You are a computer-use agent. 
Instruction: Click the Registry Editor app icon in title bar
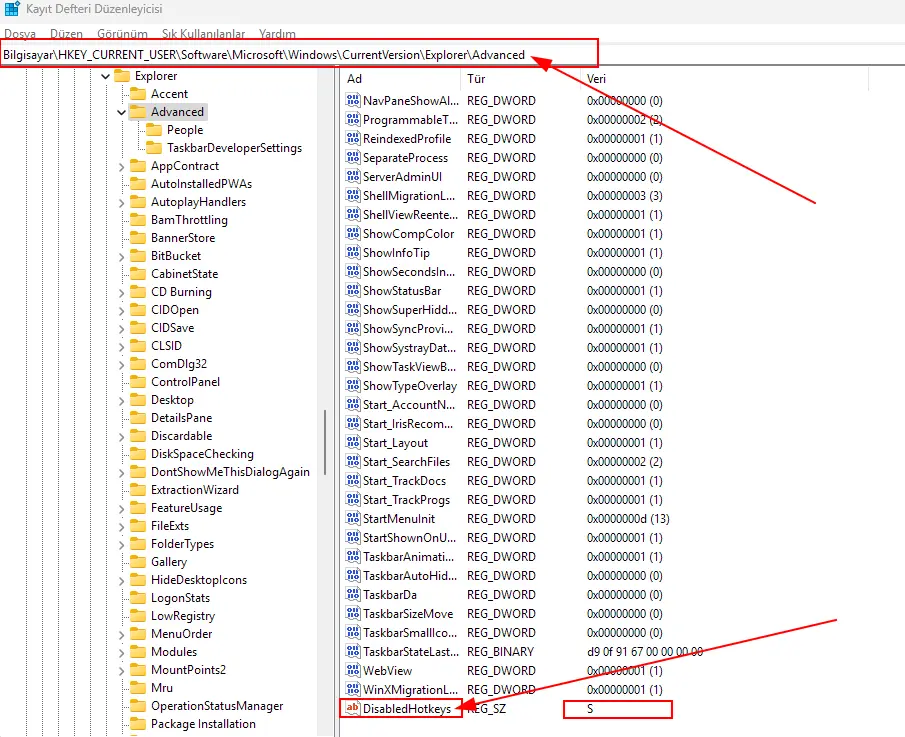[x=12, y=9]
